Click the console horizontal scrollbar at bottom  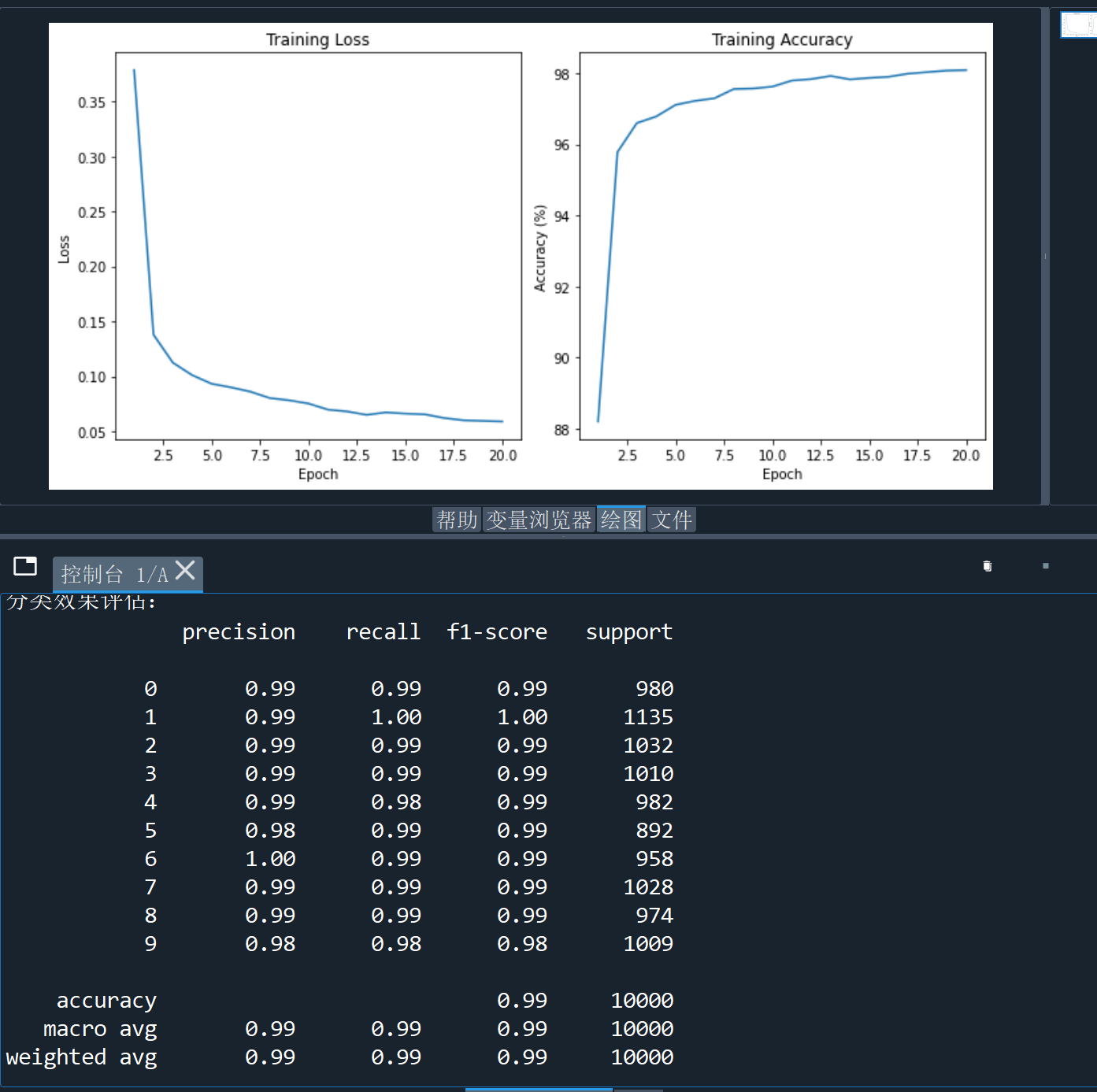539,1090
